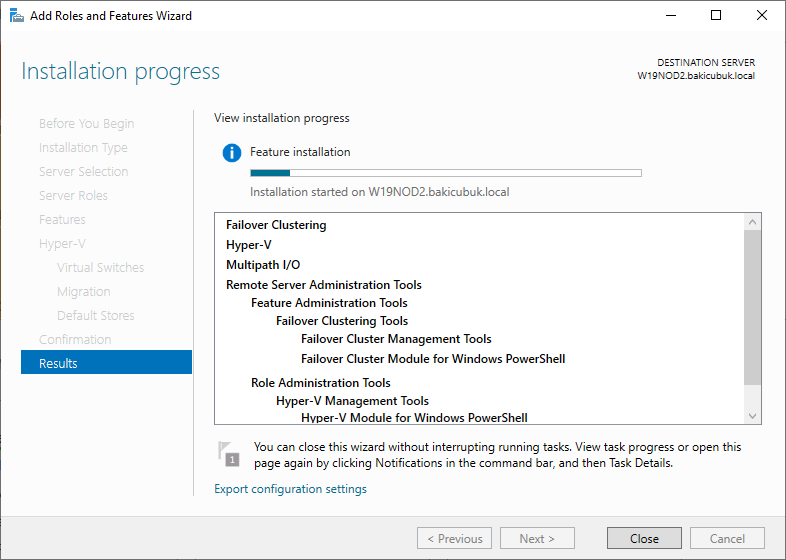Click the Close button at bottom
786x560 pixels.
pyautogui.click(x=644, y=538)
